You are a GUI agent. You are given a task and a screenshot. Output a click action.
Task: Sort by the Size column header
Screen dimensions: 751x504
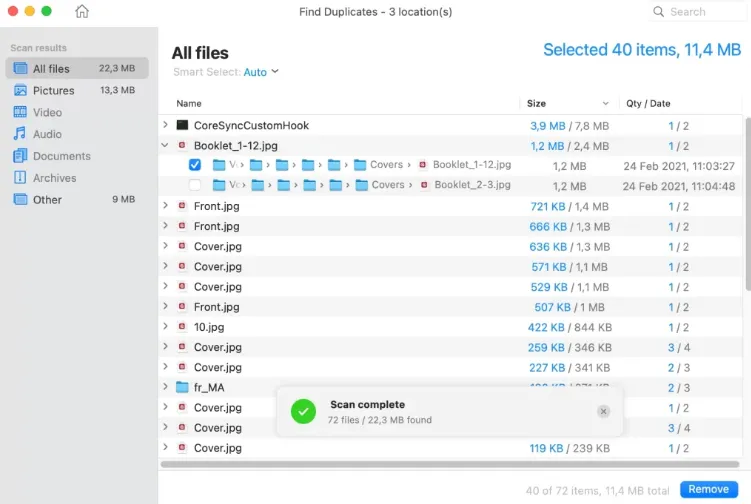(568, 103)
